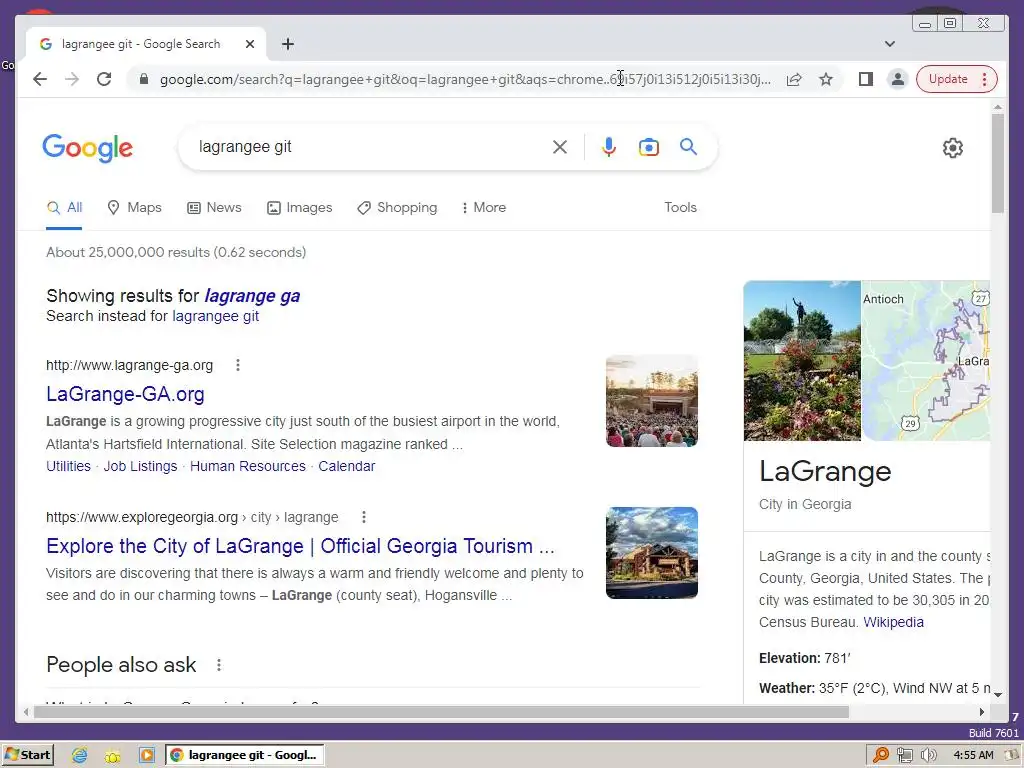The height and width of the screenshot is (768, 1024).
Task: Click scroll right arrow on horizontal scrollbar
Action: 982,712
